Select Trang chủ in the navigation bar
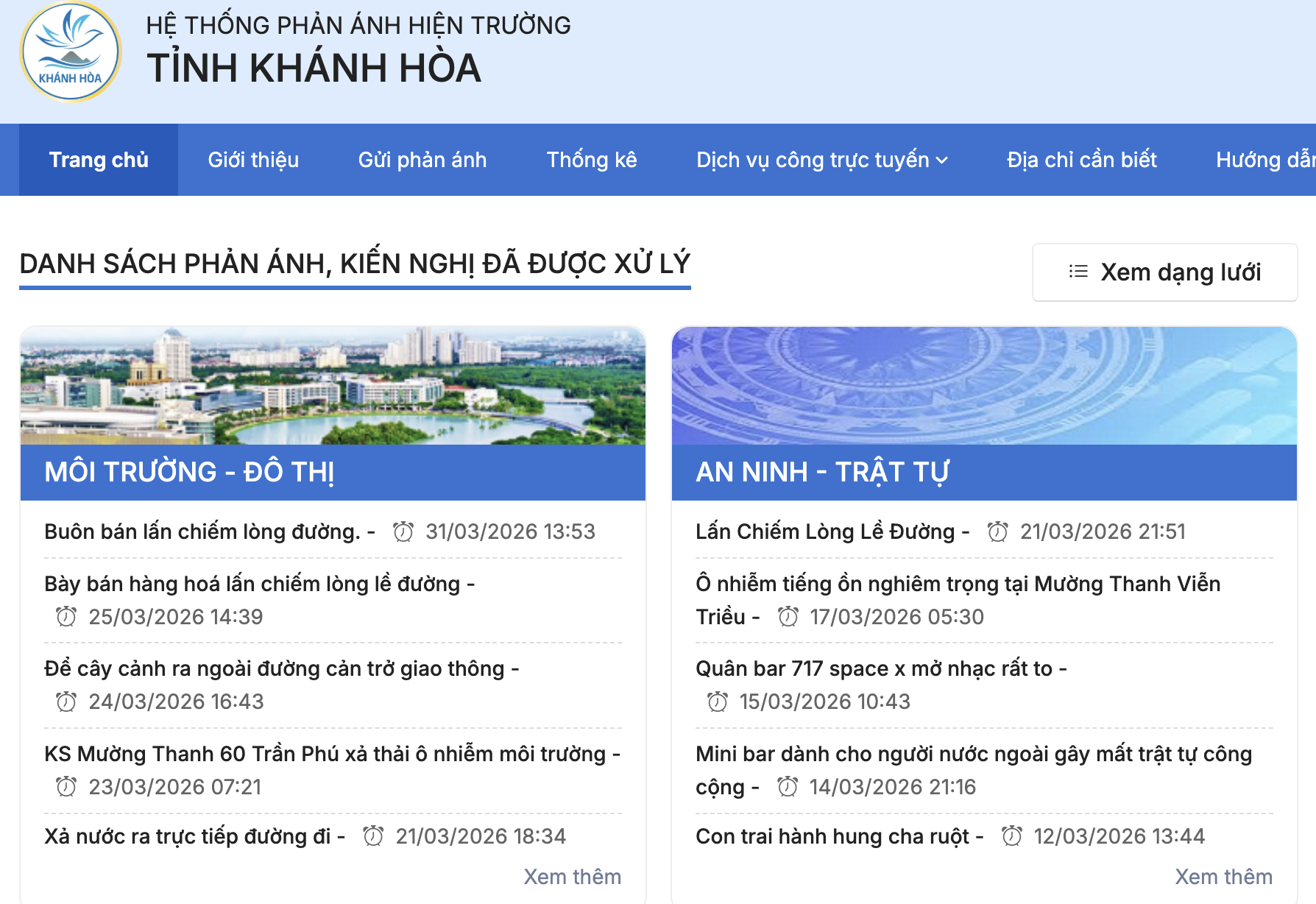The height and width of the screenshot is (904, 1316). [98, 160]
